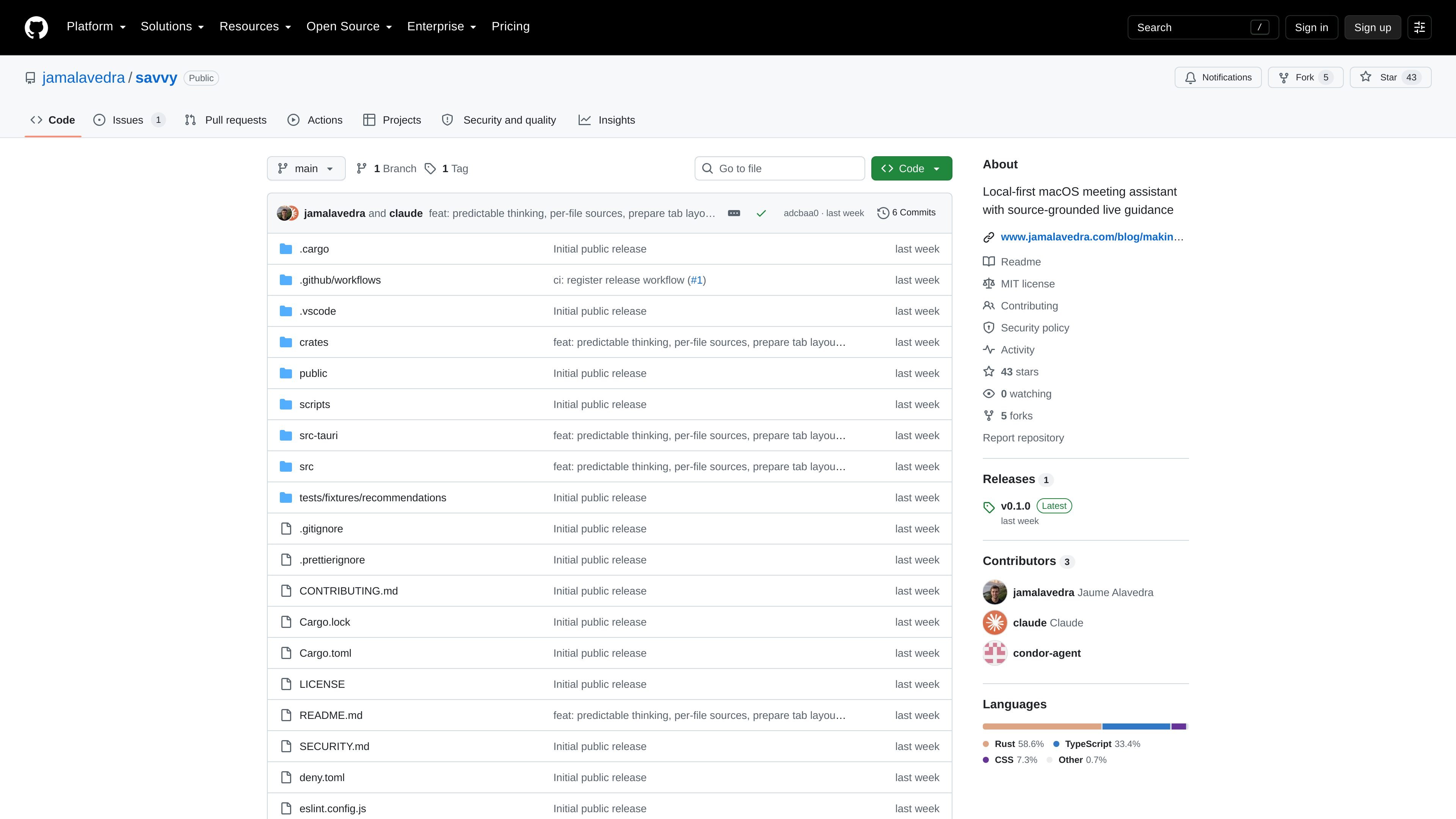Switch to the Insights tab
Screen dimensions: 1456x819
pyautogui.click(x=607, y=120)
